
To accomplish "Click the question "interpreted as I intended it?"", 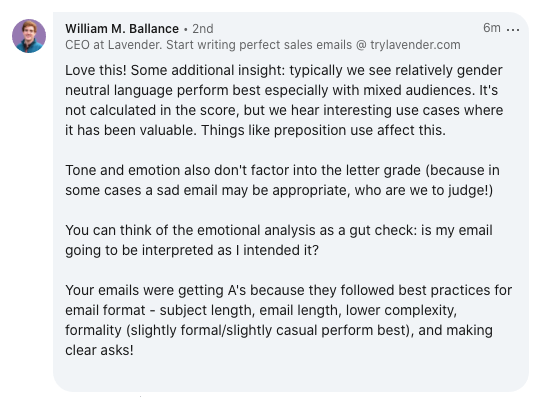I will tap(230, 250).
